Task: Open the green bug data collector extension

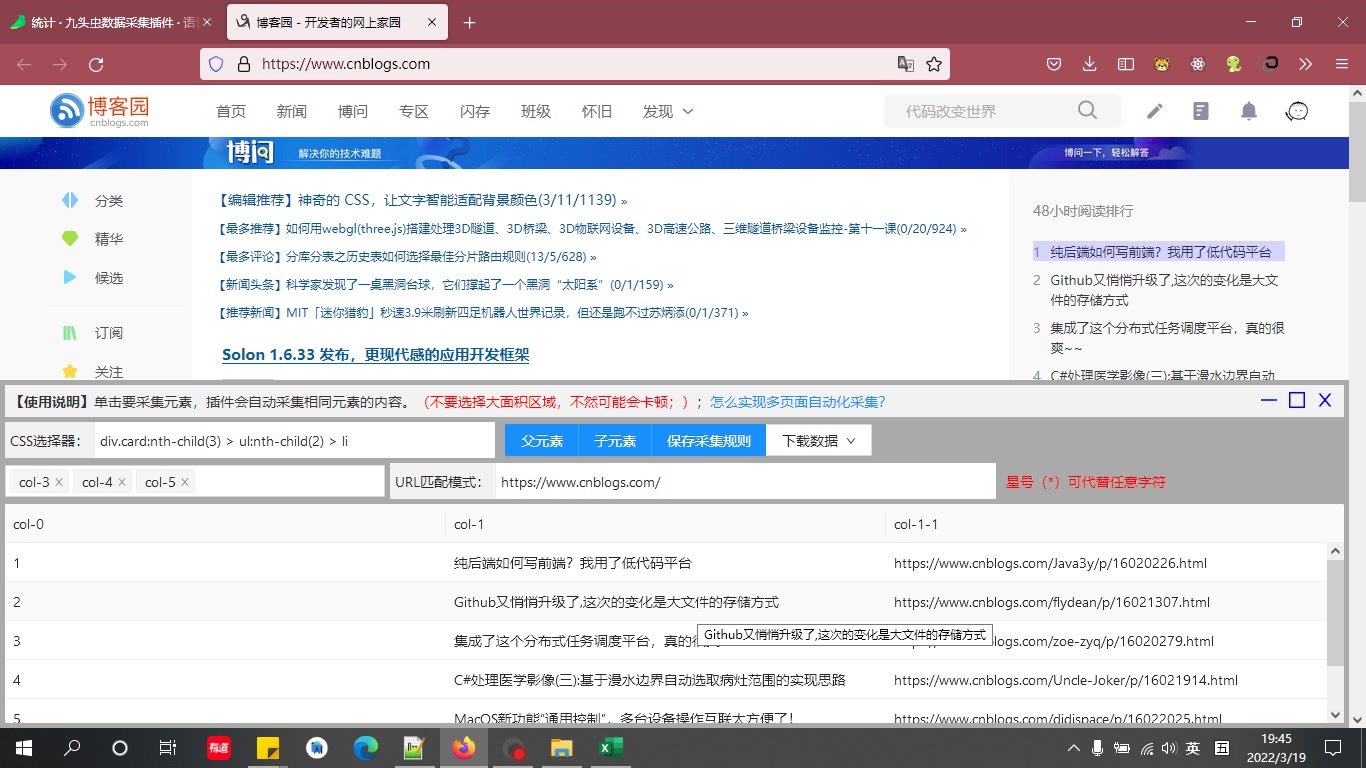Action: pyautogui.click(x=1234, y=64)
